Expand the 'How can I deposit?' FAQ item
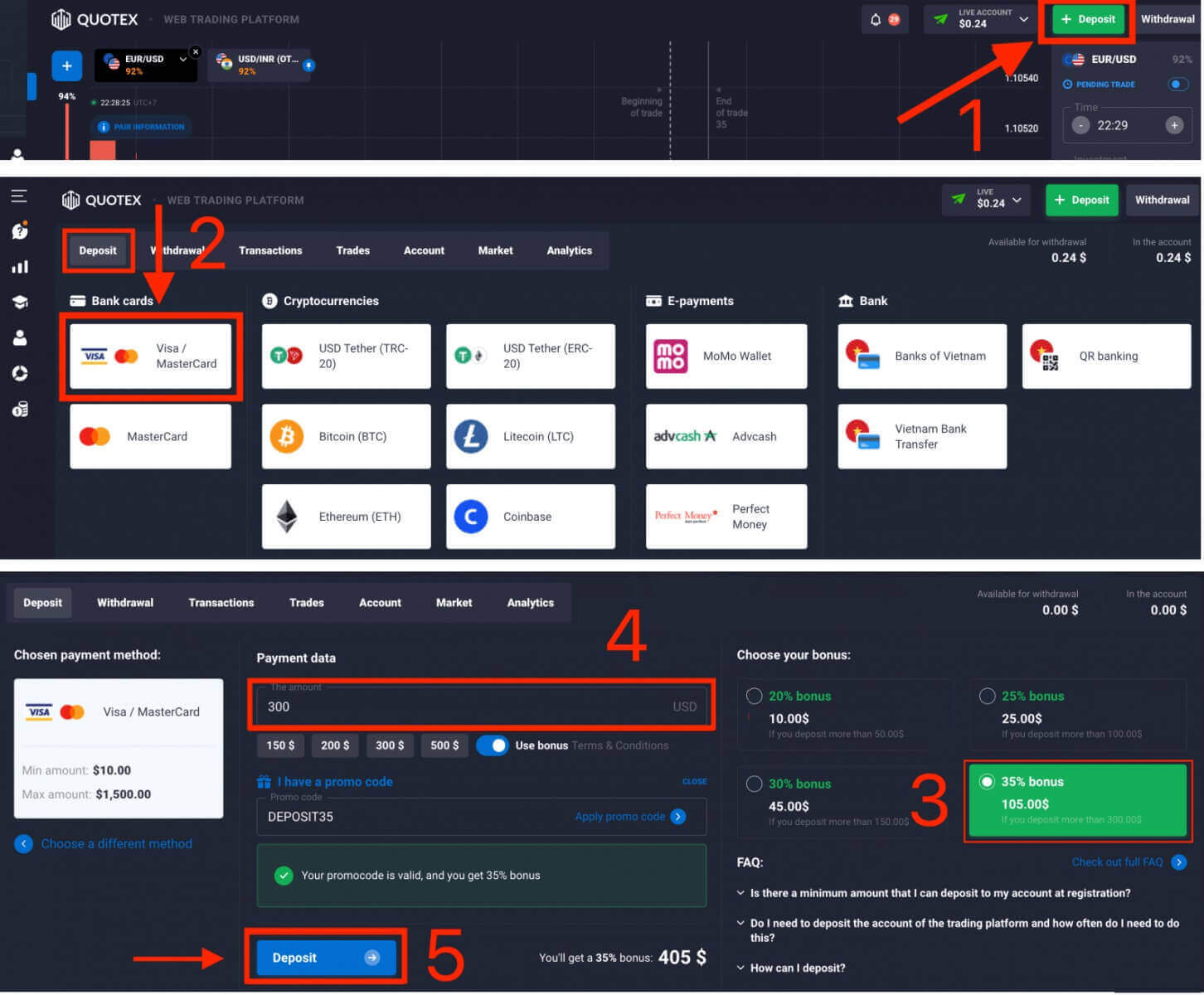The image size is (1204, 995). tap(797, 968)
